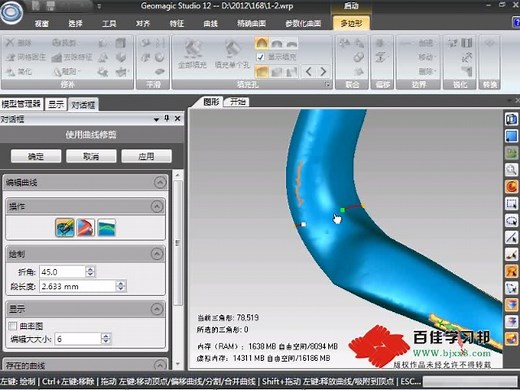Open the quick access toolbar dropdown
520x390 pixels.
pos(99,6)
